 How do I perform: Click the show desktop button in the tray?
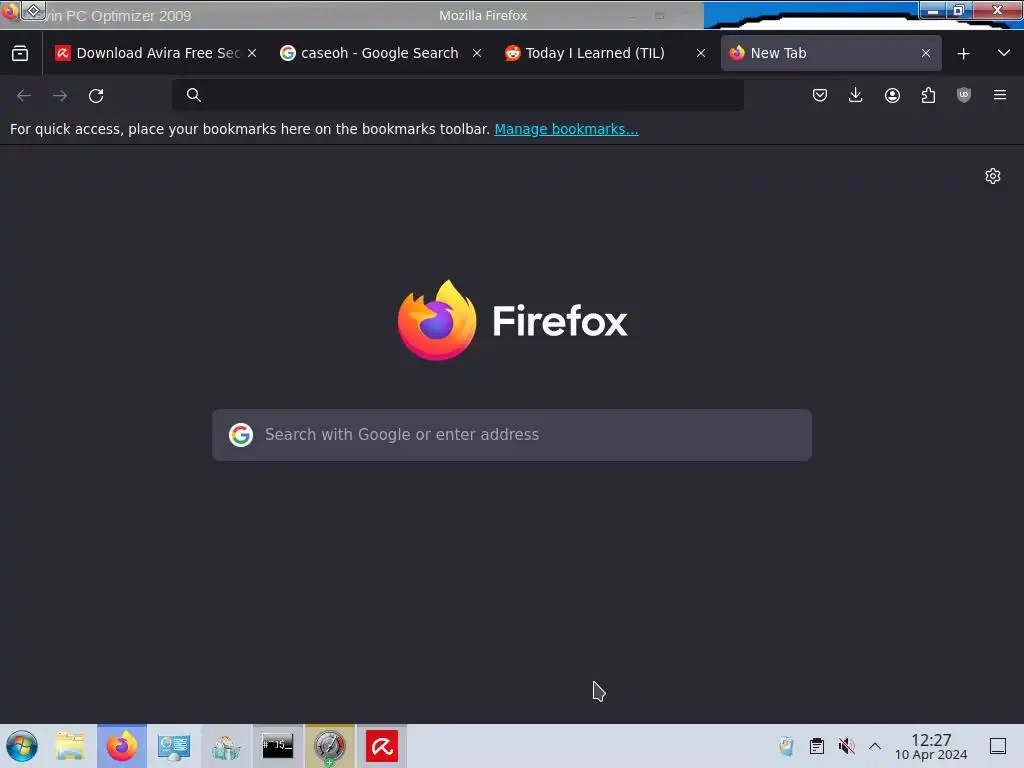click(998, 746)
